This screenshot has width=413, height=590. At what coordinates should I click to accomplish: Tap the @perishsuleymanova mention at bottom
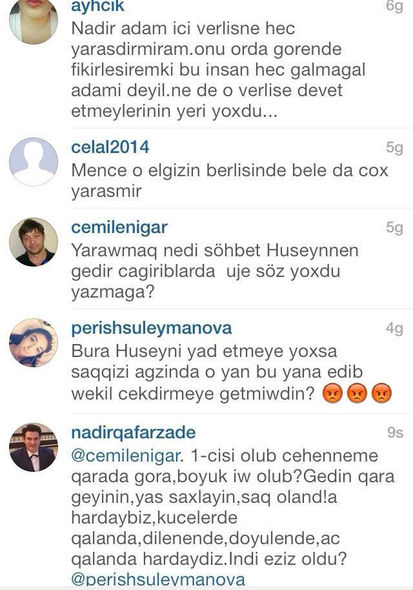(158, 579)
